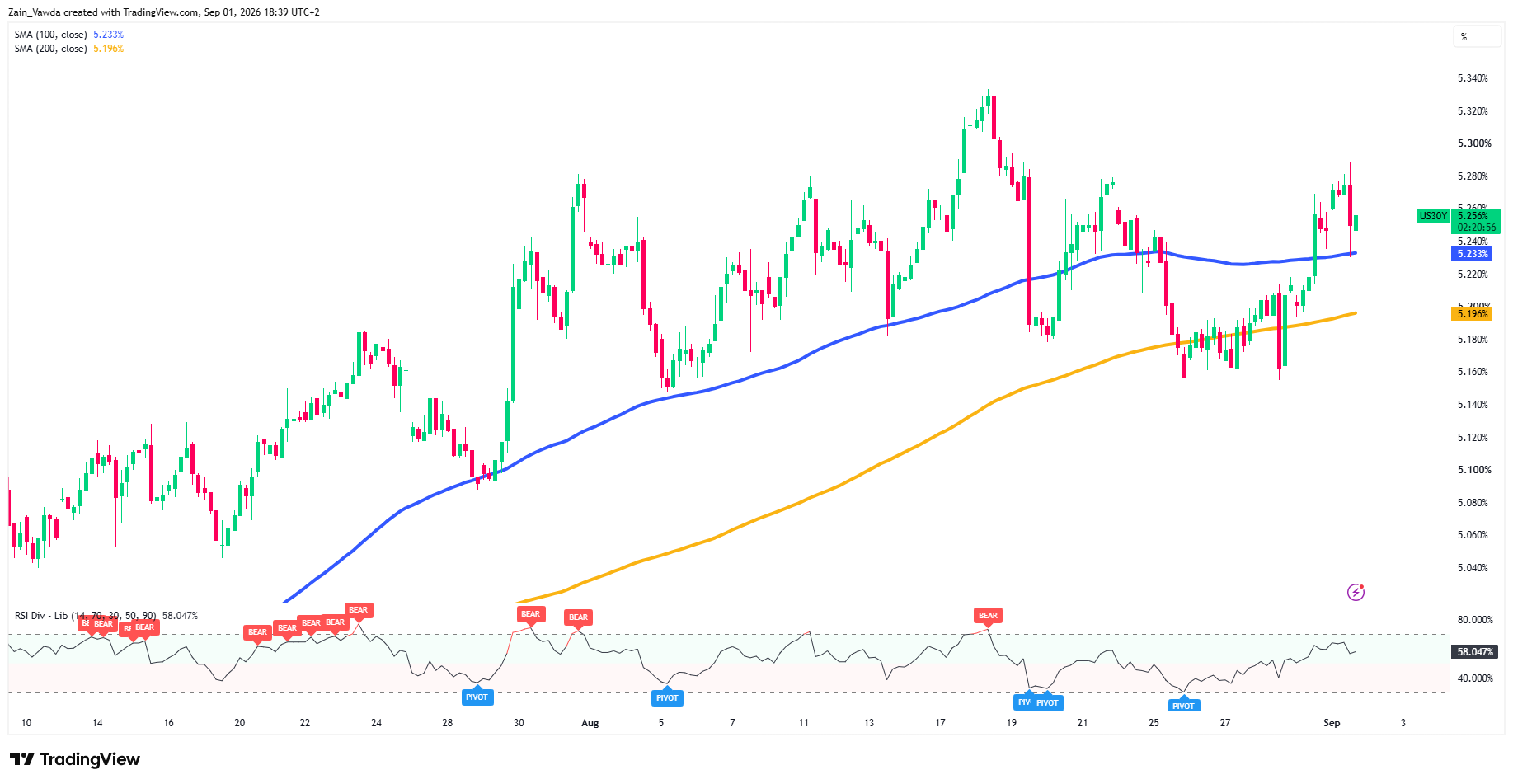The width and height of the screenshot is (1513, 784).
Task: Click the 25 label on the date axis
Action: (1154, 723)
